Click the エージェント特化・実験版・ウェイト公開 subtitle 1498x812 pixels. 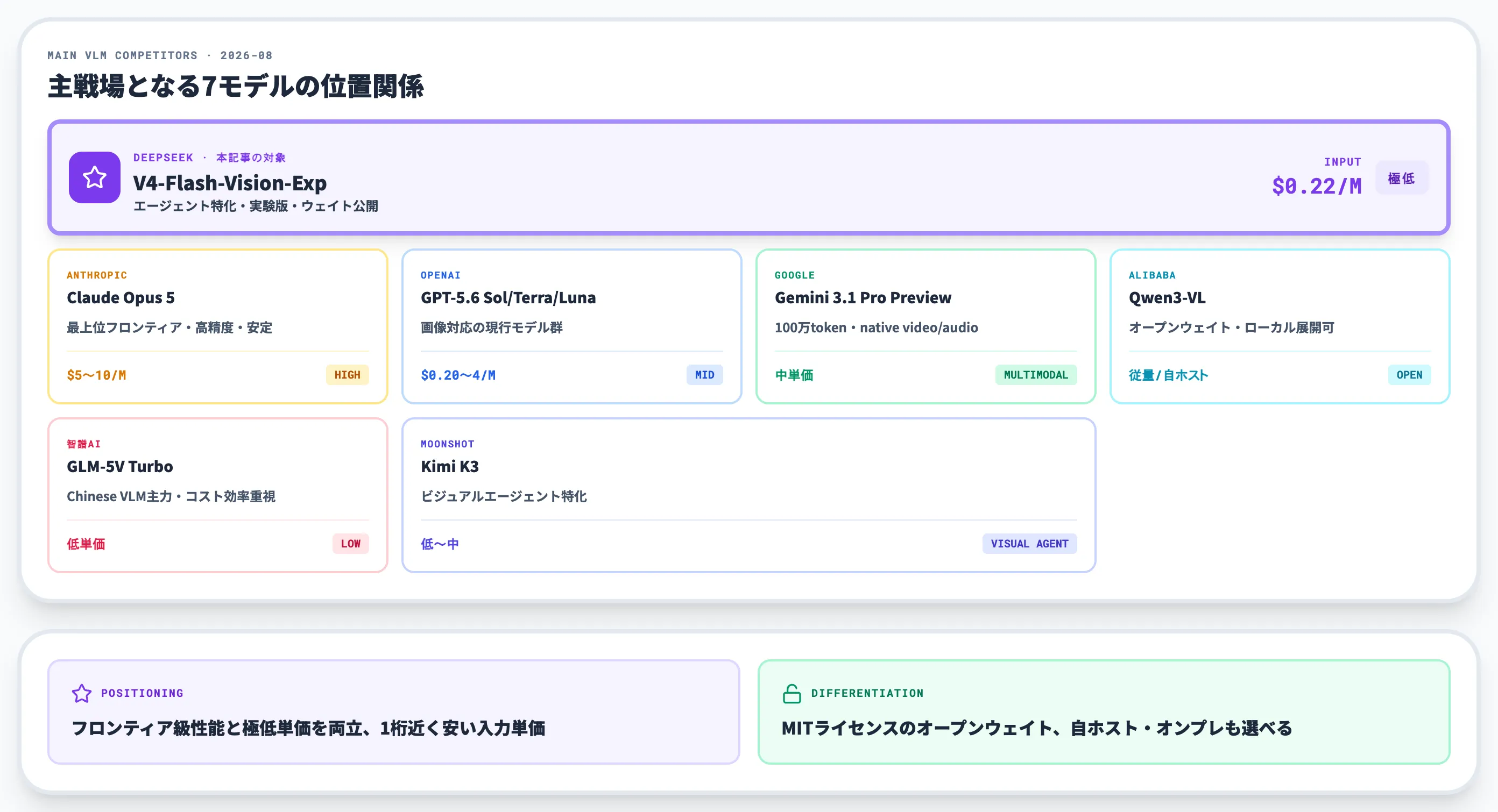click(x=256, y=206)
